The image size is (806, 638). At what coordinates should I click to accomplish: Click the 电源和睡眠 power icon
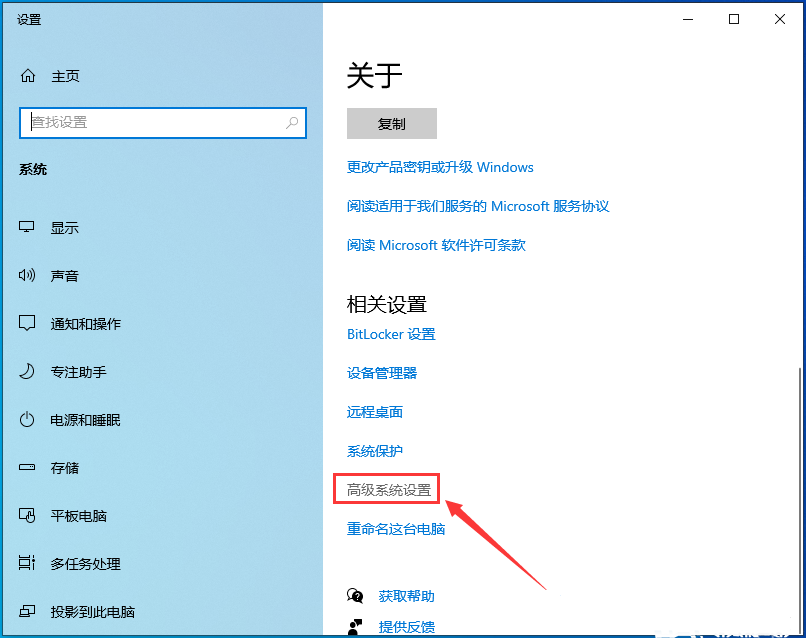27,420
